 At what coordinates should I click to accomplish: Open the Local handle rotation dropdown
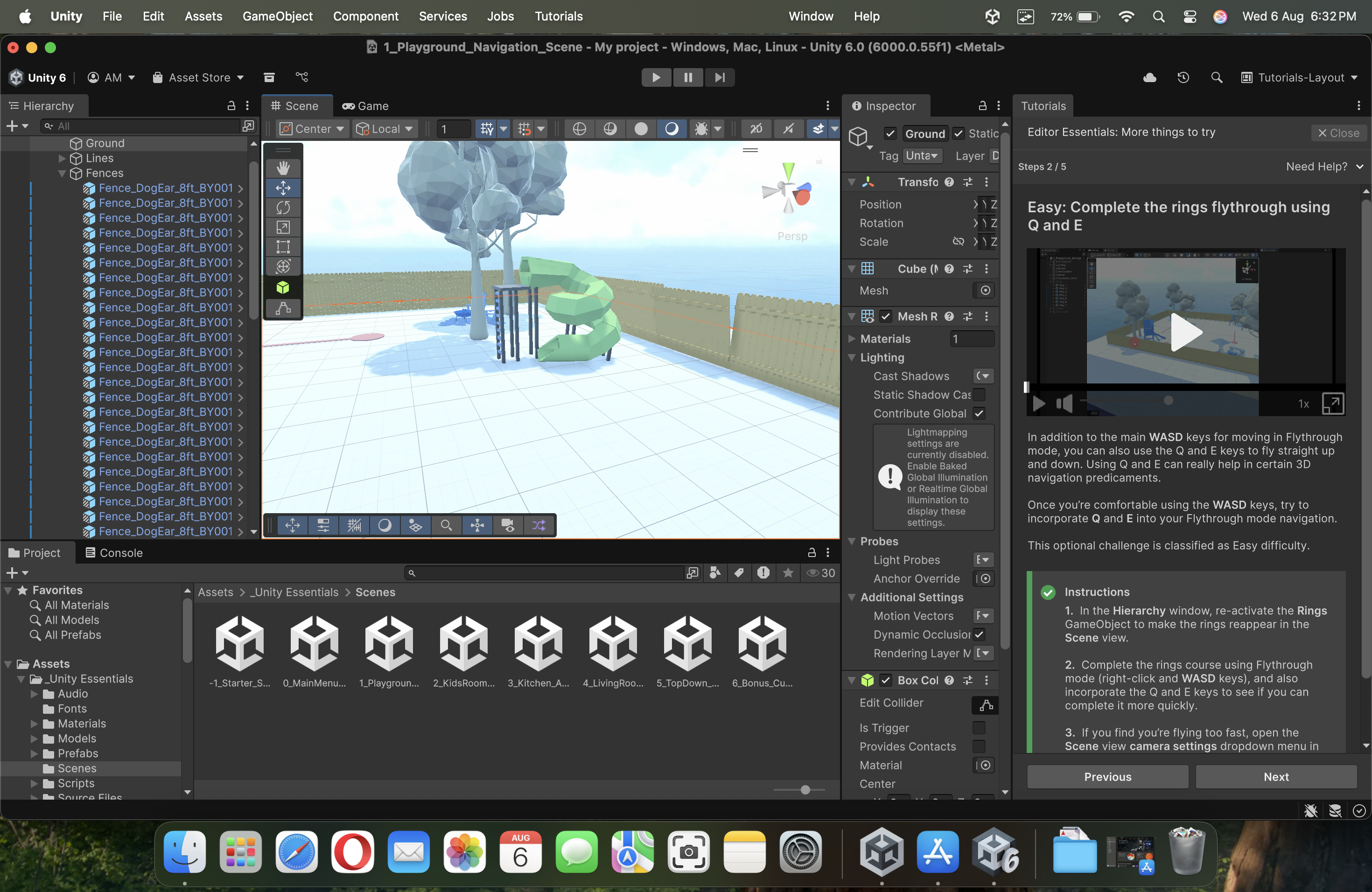coord(385,129)
